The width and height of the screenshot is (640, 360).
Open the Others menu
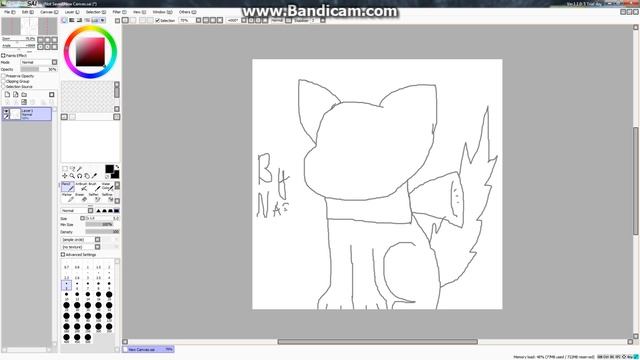[187, 12]
